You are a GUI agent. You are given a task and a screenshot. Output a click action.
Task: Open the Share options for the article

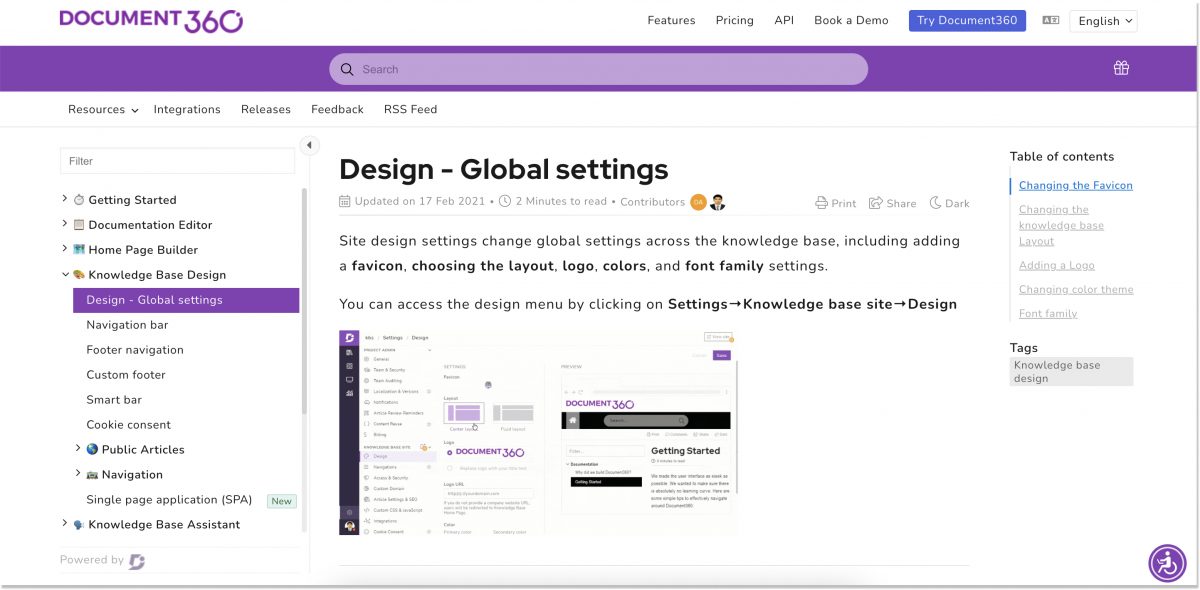tap(892, 202)
